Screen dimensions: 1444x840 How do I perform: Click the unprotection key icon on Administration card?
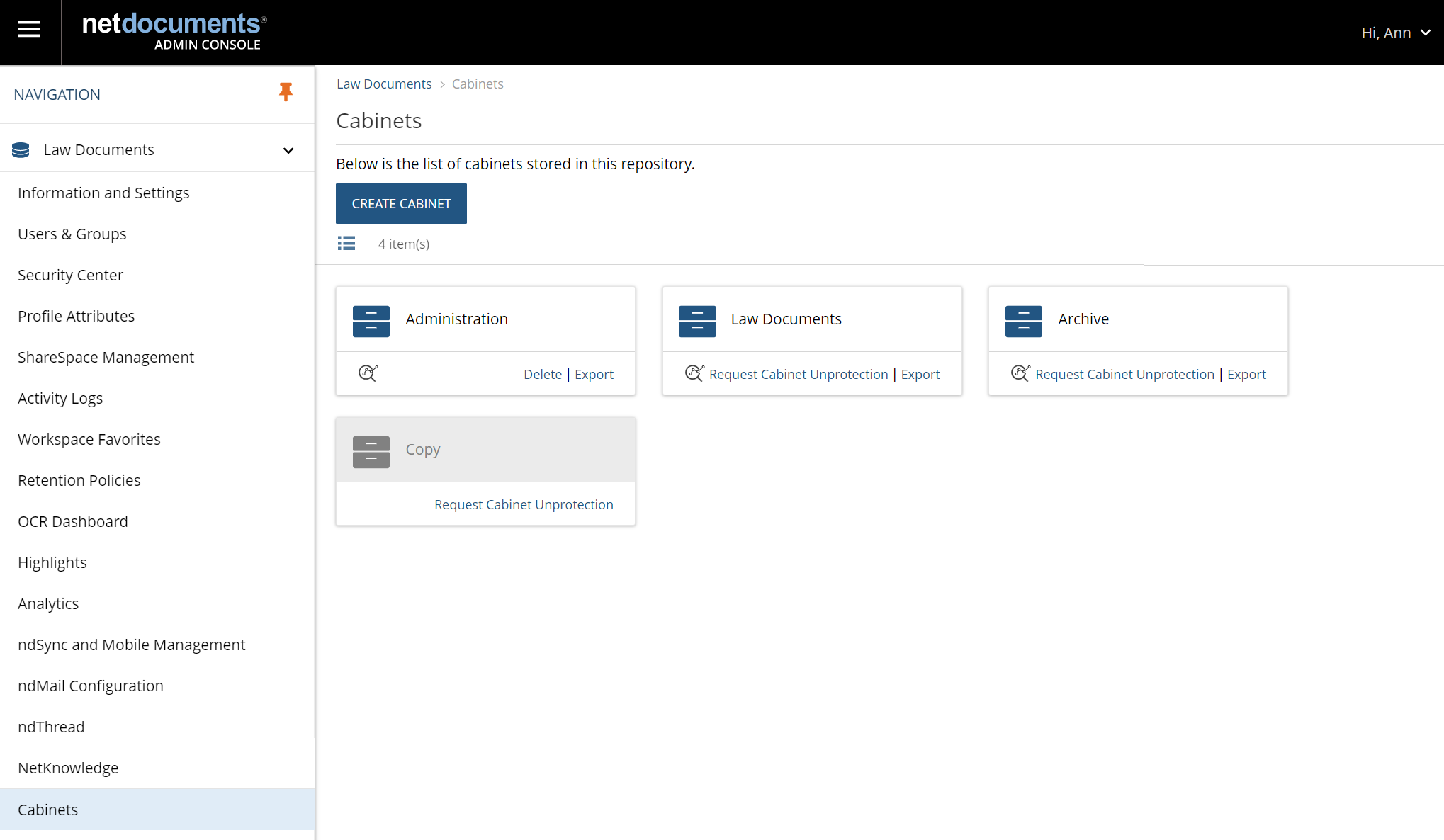point(367,373)
